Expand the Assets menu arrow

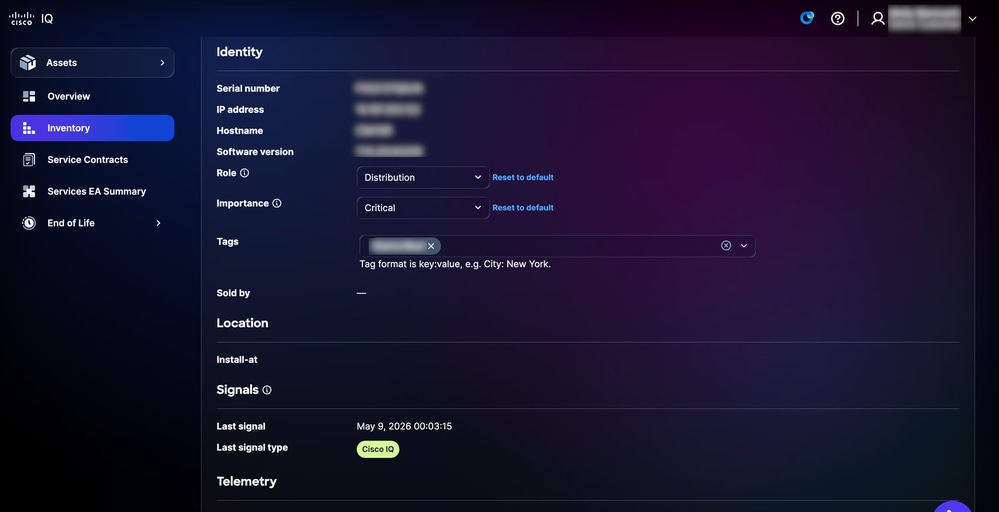tap(162, 62)
